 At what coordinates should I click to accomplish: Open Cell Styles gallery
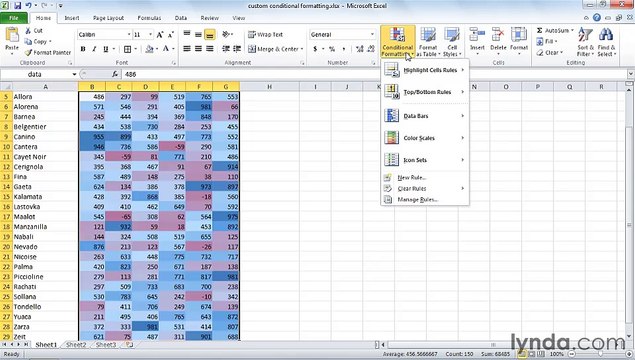[x=452, y=42]
